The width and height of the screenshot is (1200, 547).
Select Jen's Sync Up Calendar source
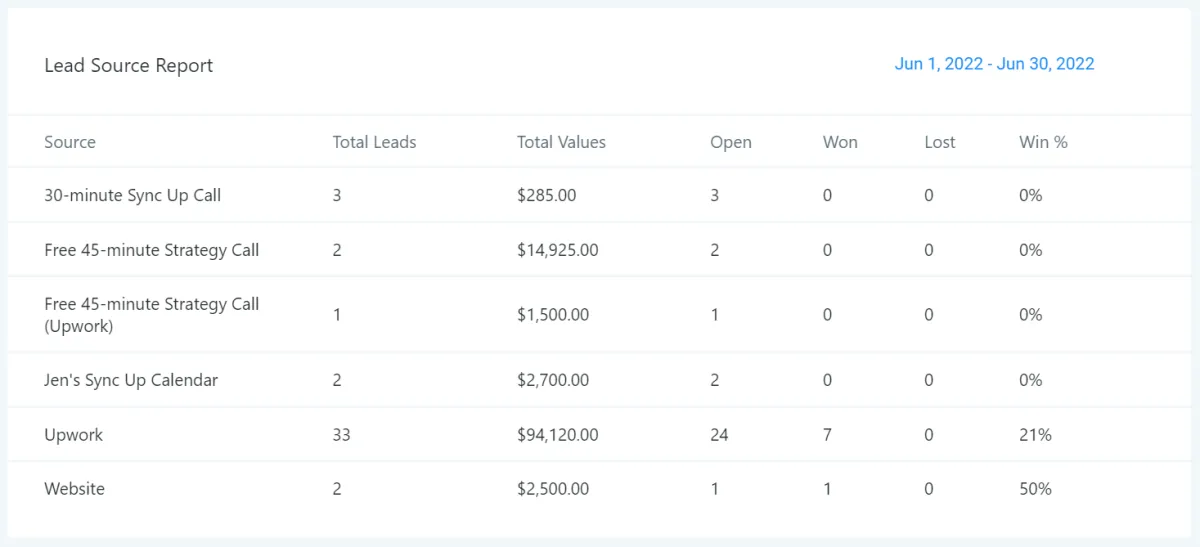pos(131,380)
